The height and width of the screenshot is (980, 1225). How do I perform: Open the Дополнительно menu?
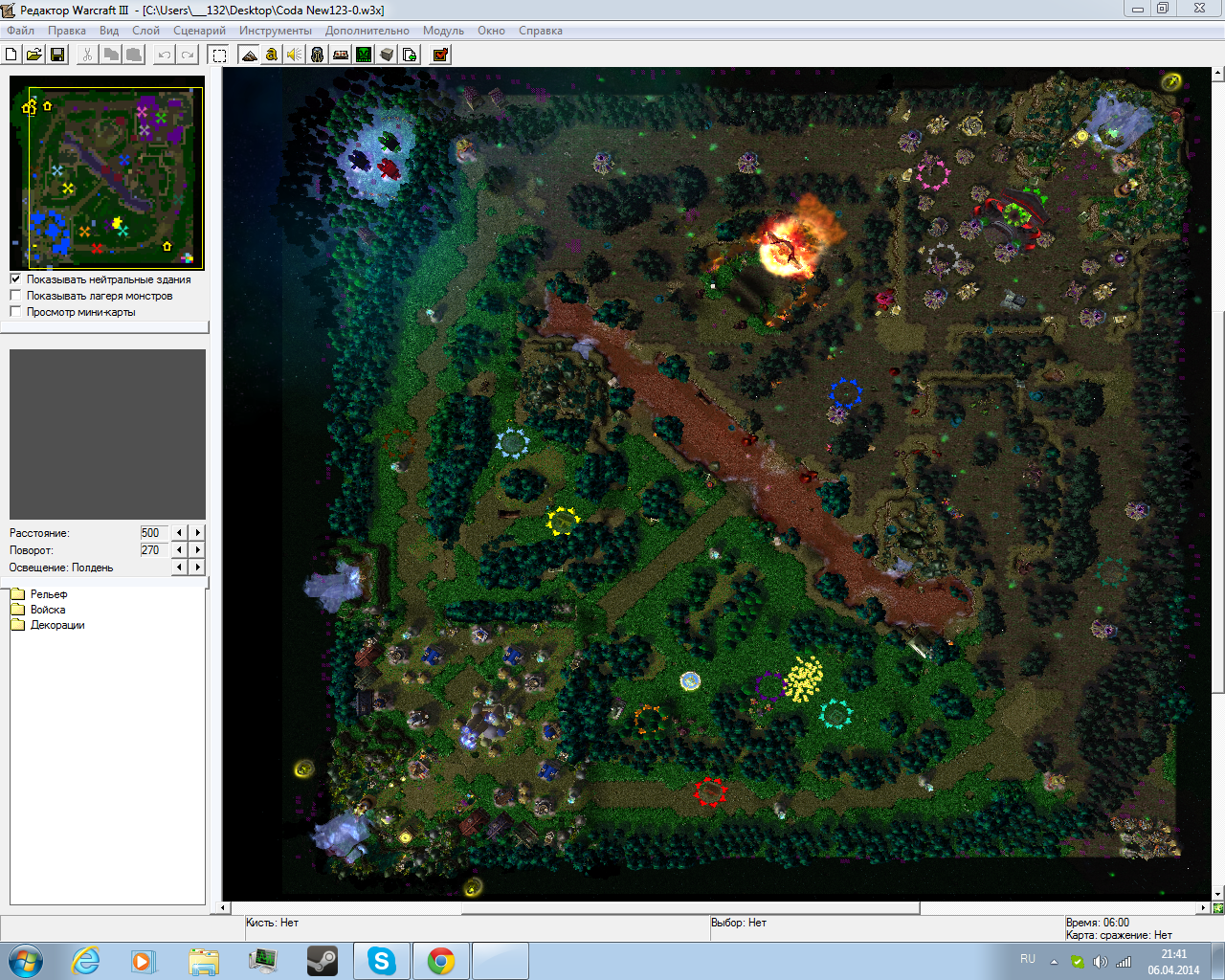click(x=367, y=31)
